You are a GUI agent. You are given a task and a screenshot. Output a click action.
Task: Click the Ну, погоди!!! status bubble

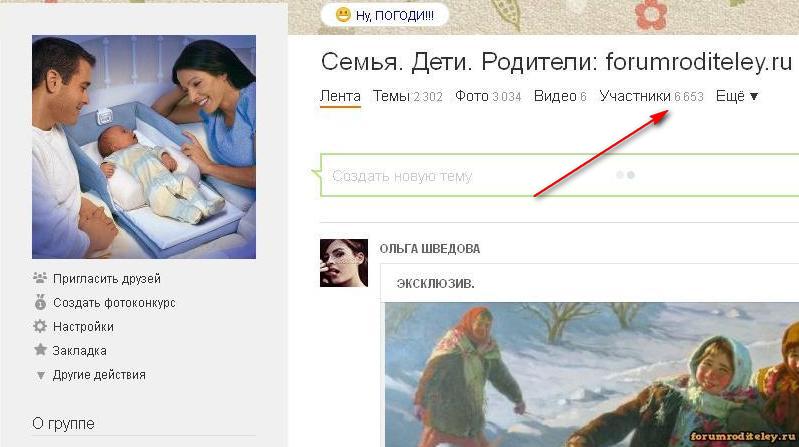click(385, 15)
